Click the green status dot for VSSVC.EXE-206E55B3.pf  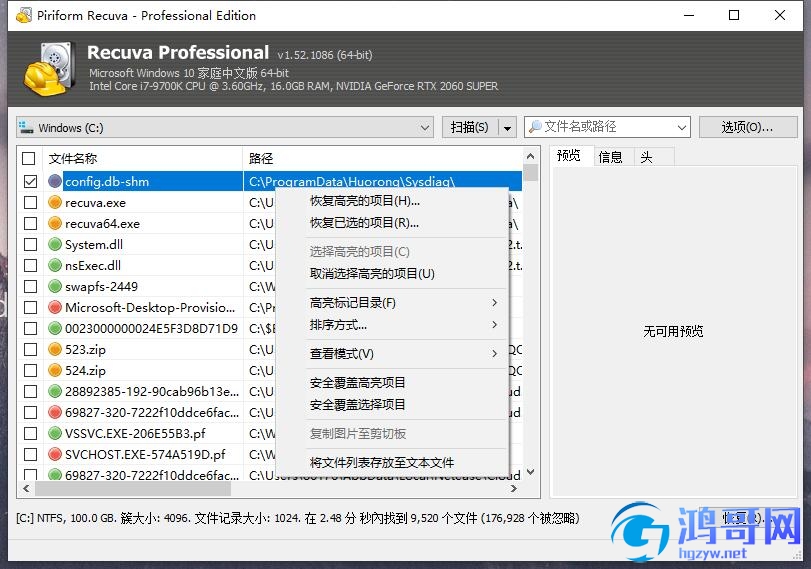tap(55, 433)
